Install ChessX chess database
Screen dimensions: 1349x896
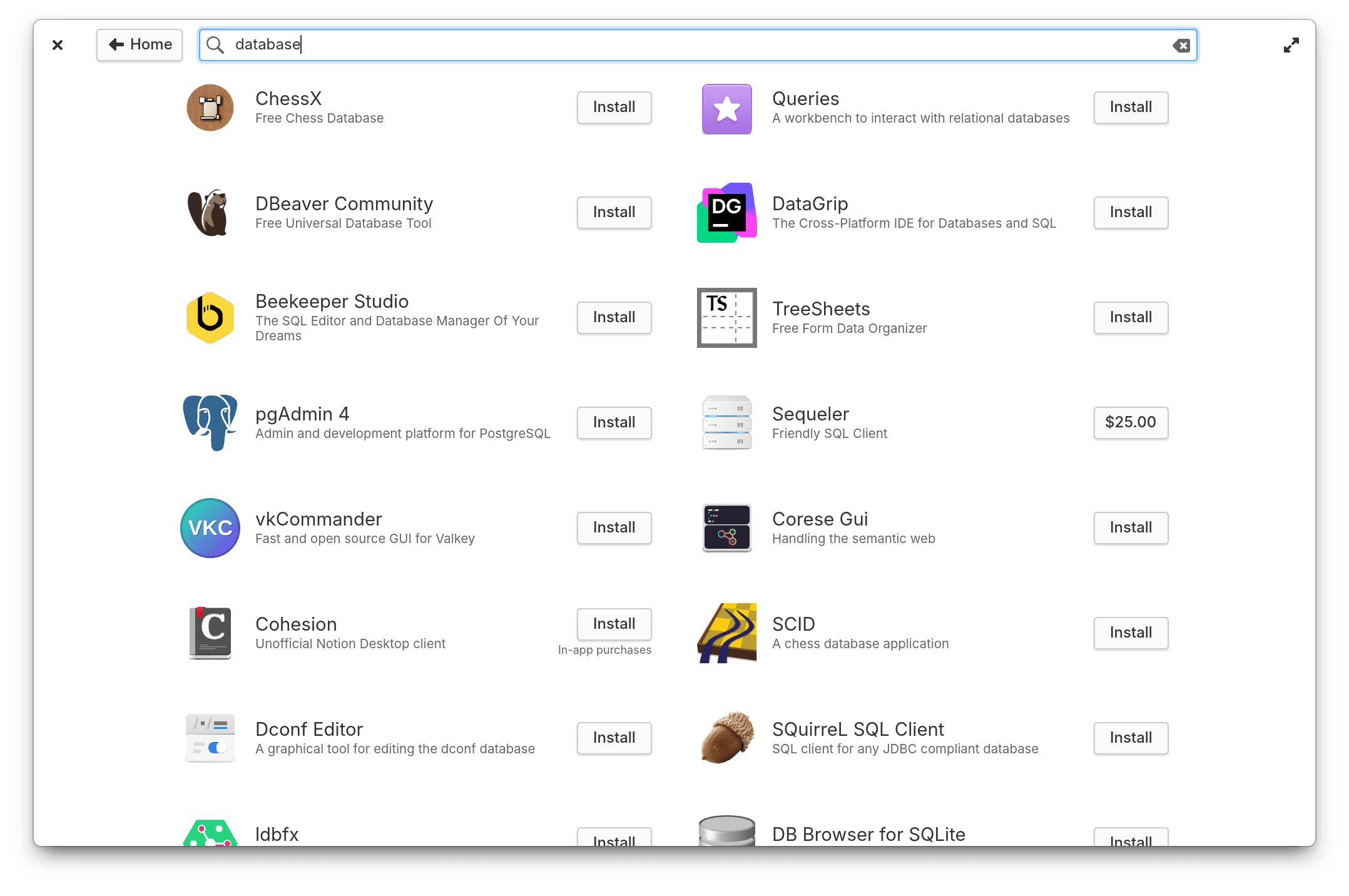tap(614, 107)
